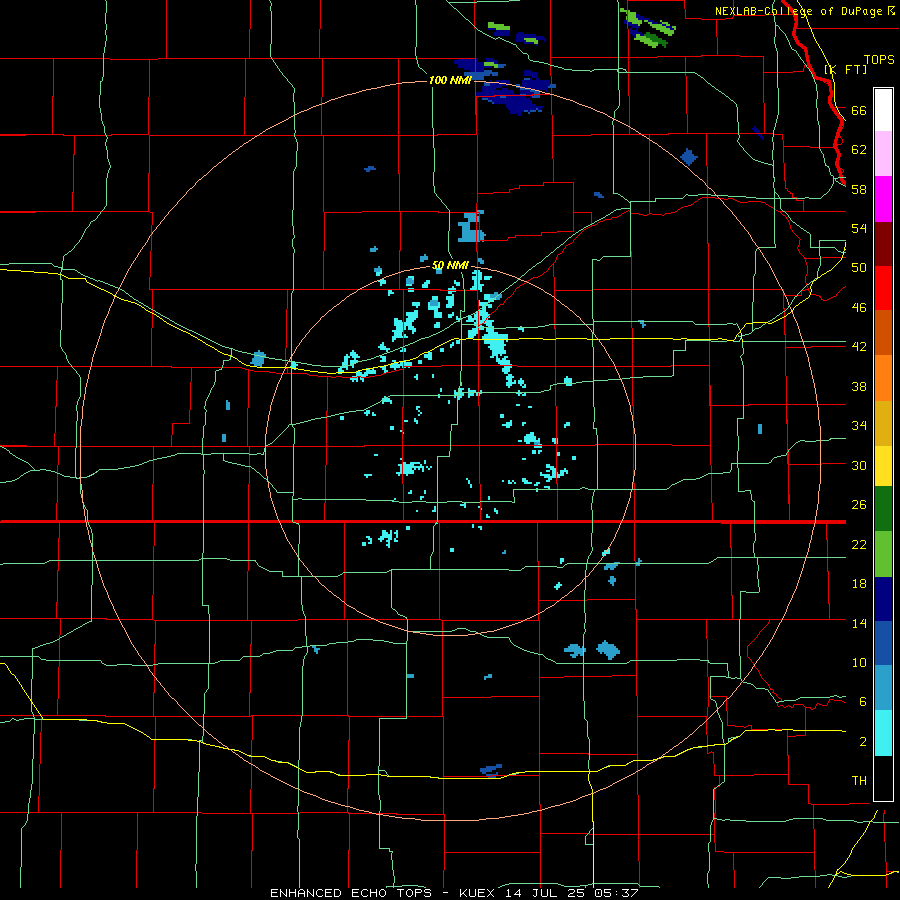The height and width of the screenshot is (900, 900).
Task: Click the orange swatch between 38 and 42
Action: (x=883, y=378)
